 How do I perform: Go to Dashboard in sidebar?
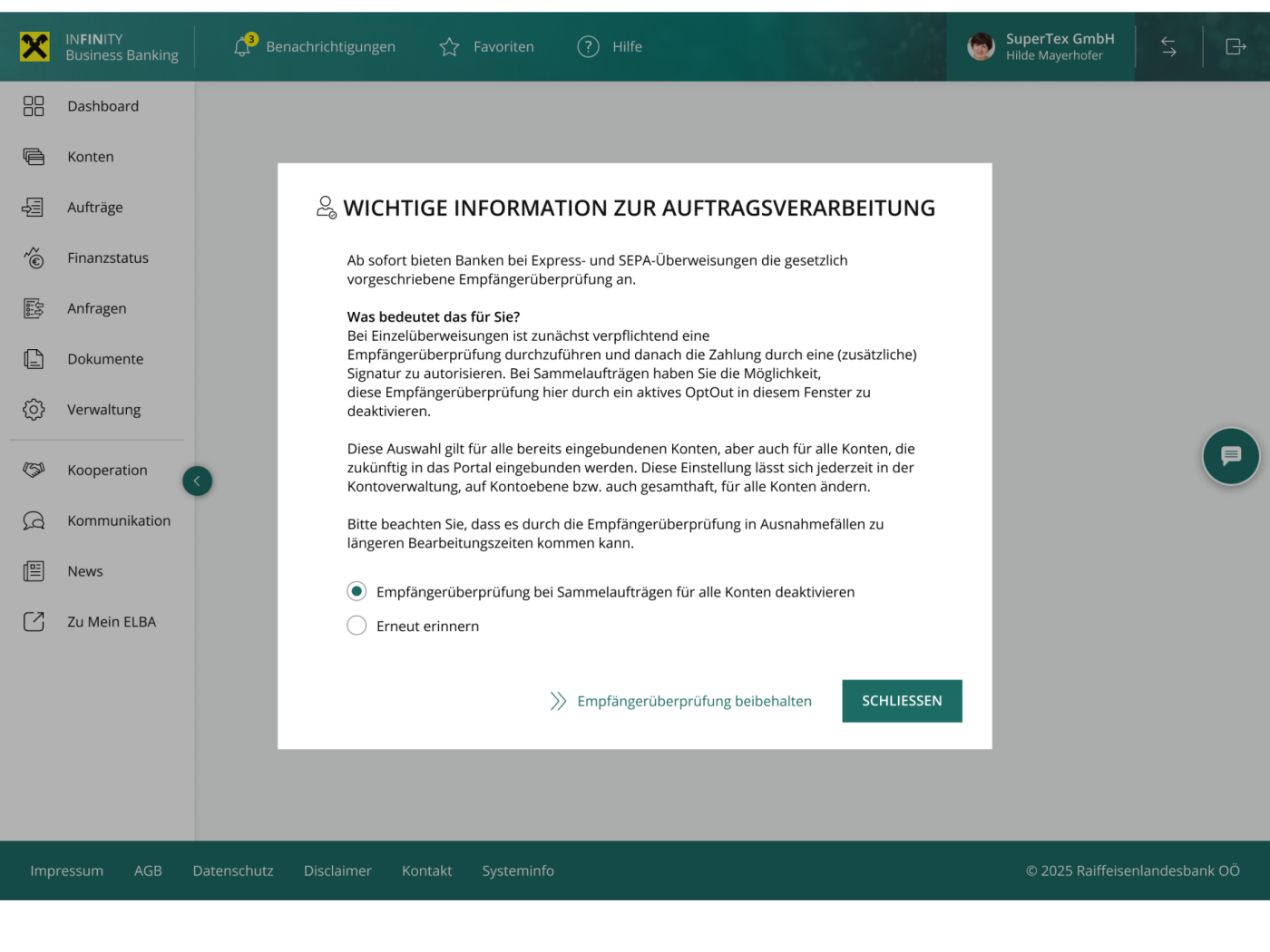103,106
